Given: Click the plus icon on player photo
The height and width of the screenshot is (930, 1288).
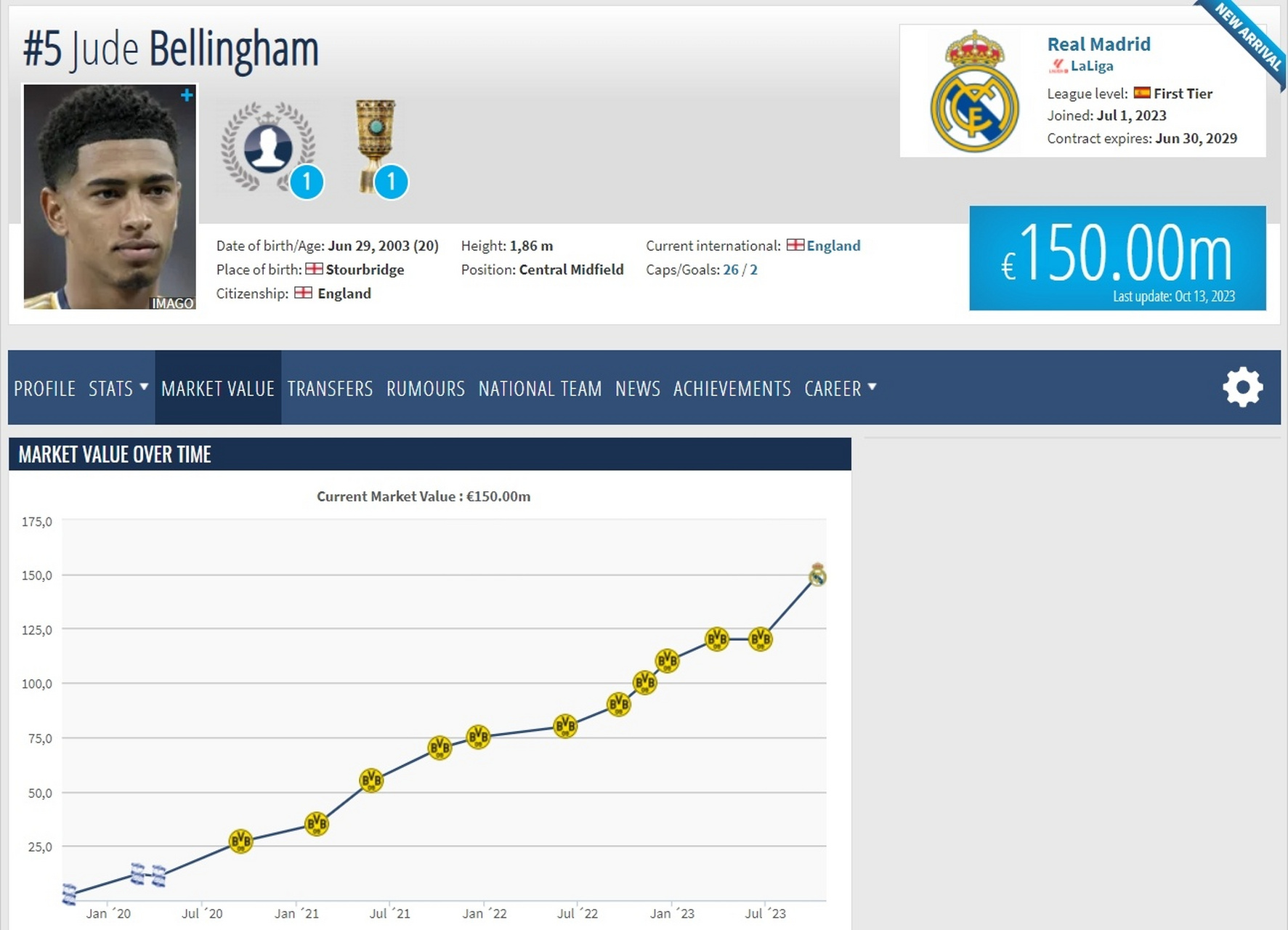Looking at the screenshot, I should [187, 95].
